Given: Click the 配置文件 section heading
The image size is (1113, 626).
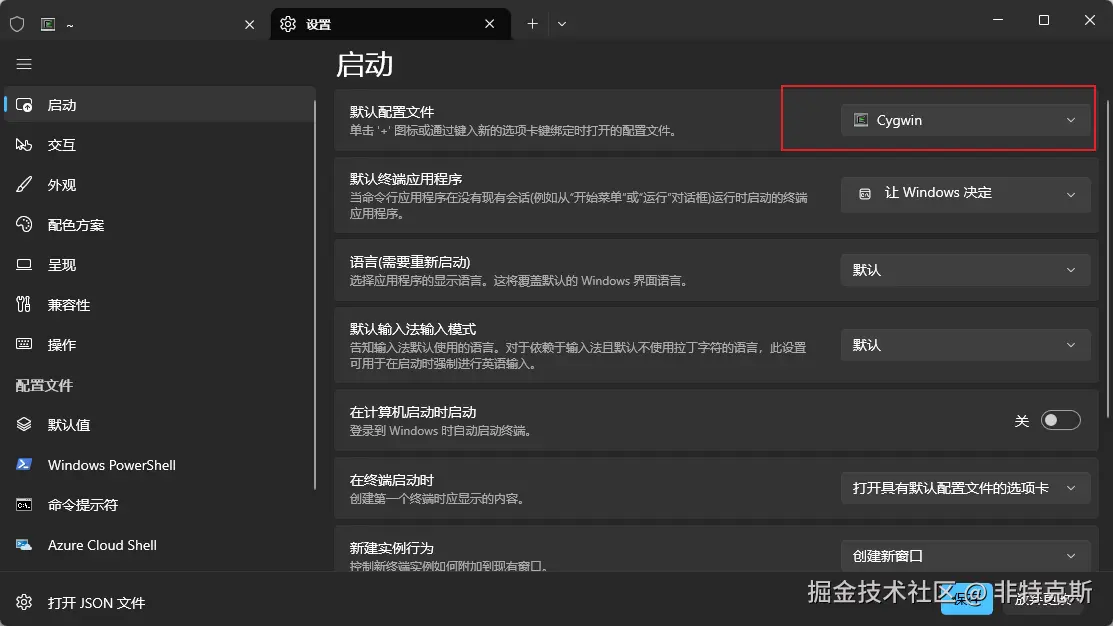Looking at the screenshot, I should (x=44, y=385).
